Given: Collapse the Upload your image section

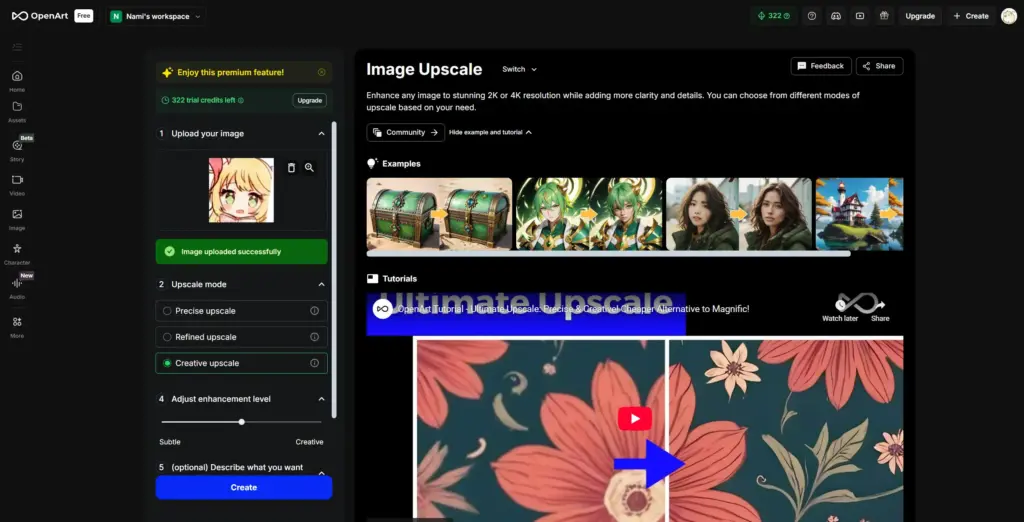Looking at the screenshot, I should (321, 133).
